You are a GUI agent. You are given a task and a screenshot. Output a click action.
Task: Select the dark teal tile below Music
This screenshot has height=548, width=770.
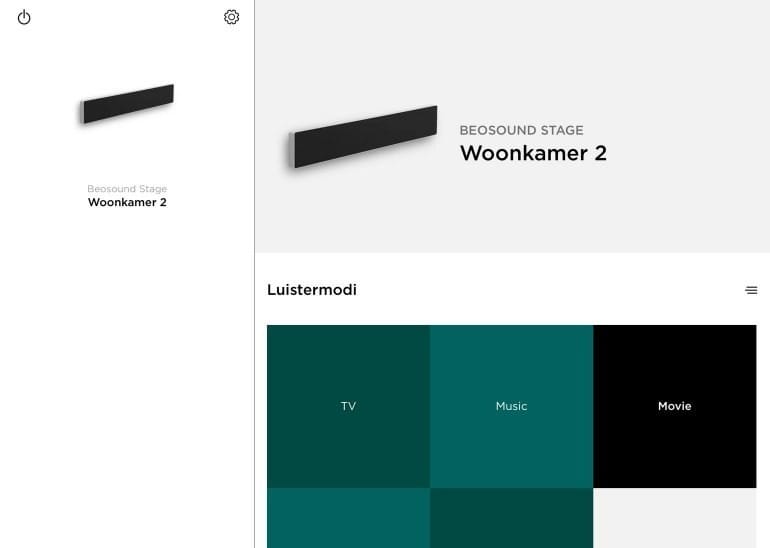click(511, 518)
